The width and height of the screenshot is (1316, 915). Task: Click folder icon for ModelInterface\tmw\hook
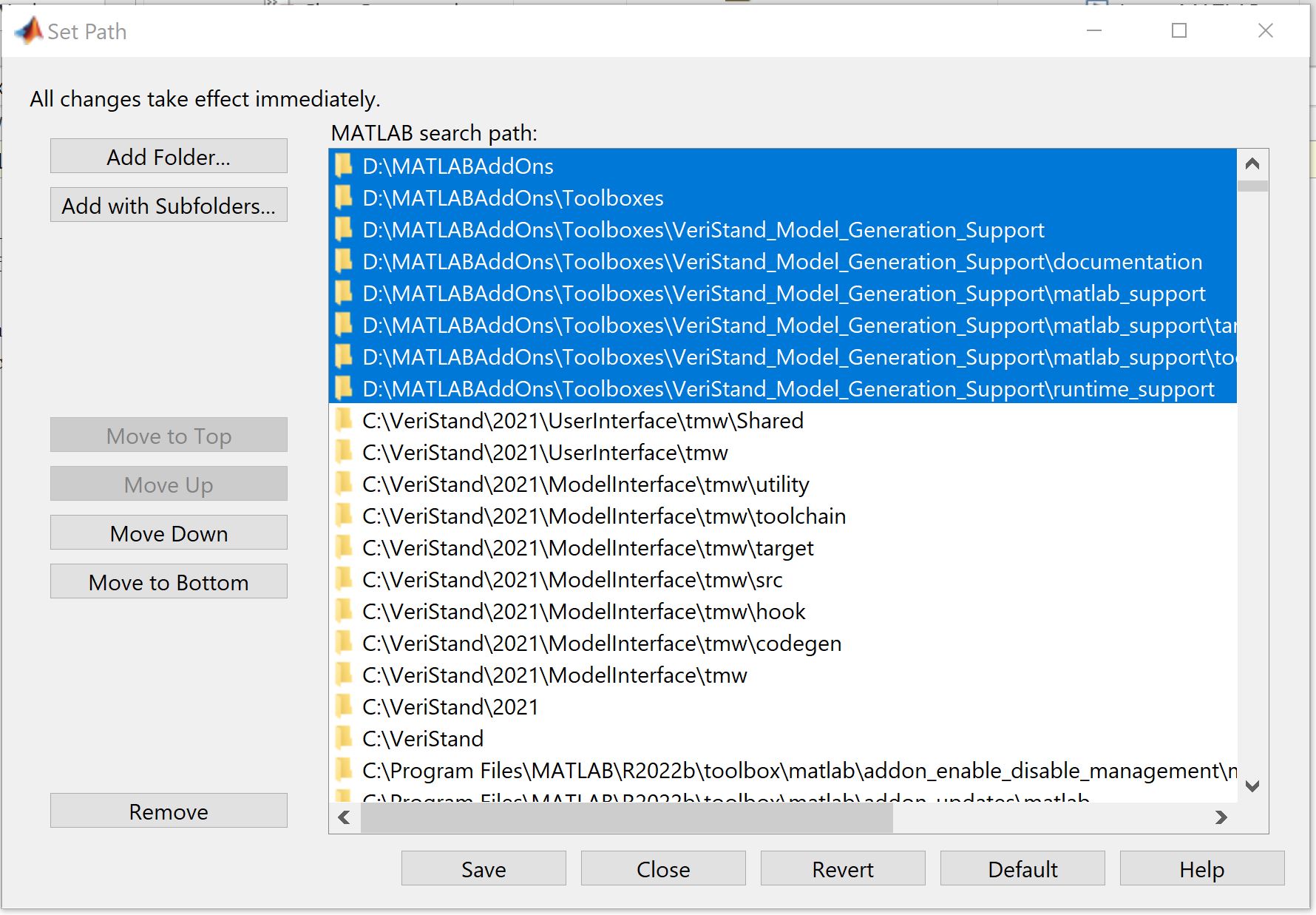[x=344, y=611]
